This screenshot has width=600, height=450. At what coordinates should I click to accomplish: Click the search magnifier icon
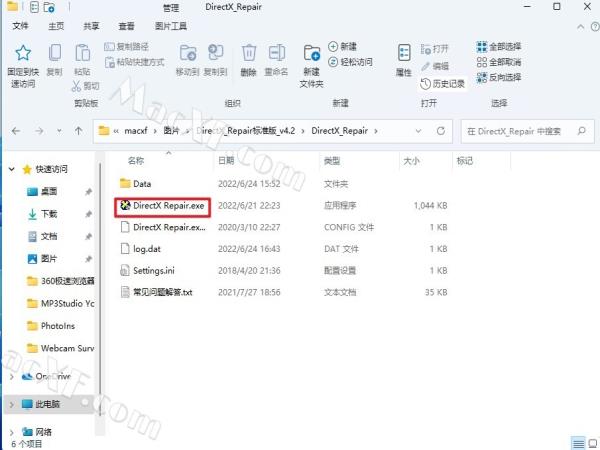582,131
